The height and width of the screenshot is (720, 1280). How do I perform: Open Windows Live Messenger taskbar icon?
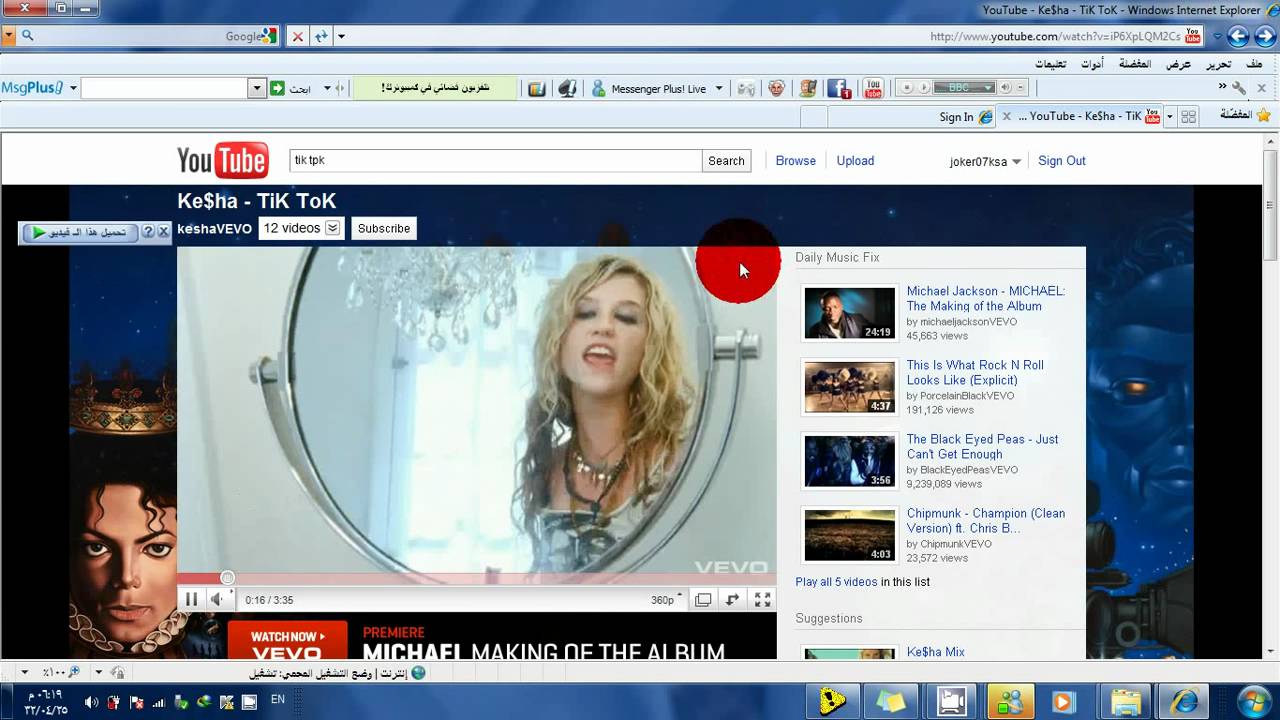click(x=1011, y=702)
